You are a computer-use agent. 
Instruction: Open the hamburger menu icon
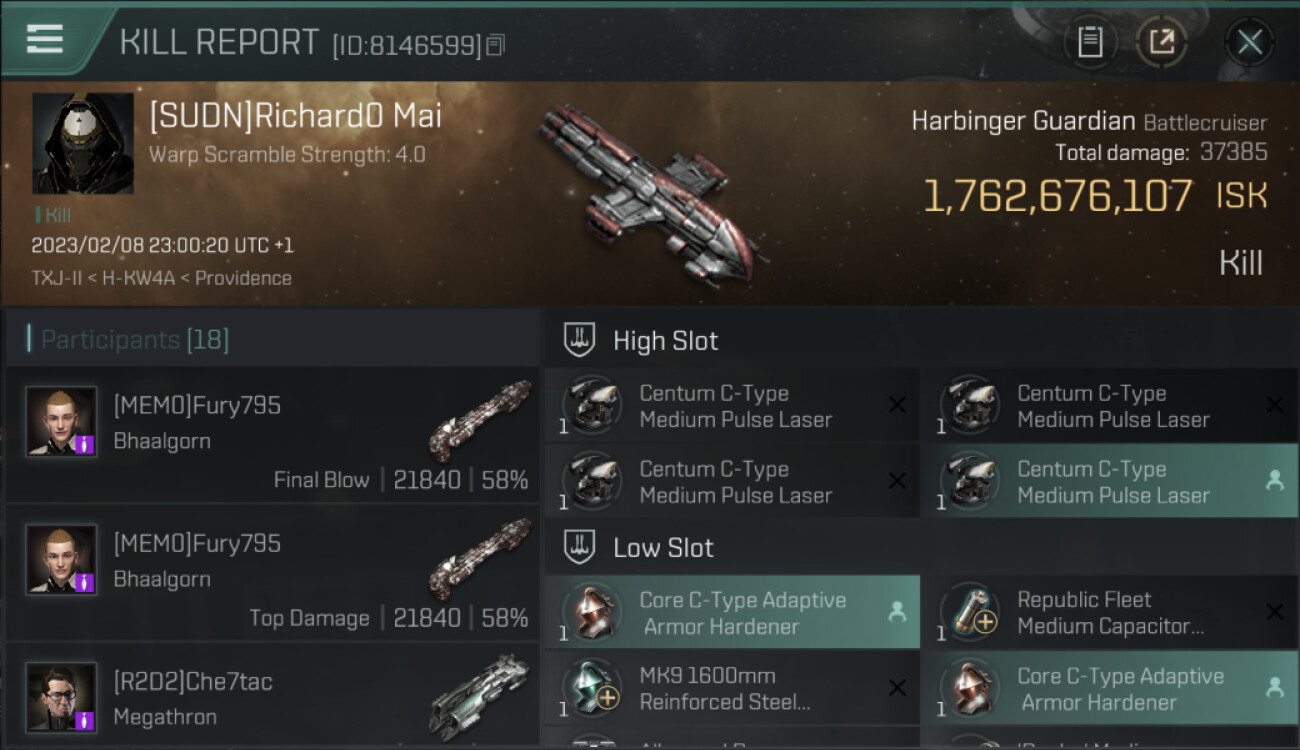pos(45,39)
